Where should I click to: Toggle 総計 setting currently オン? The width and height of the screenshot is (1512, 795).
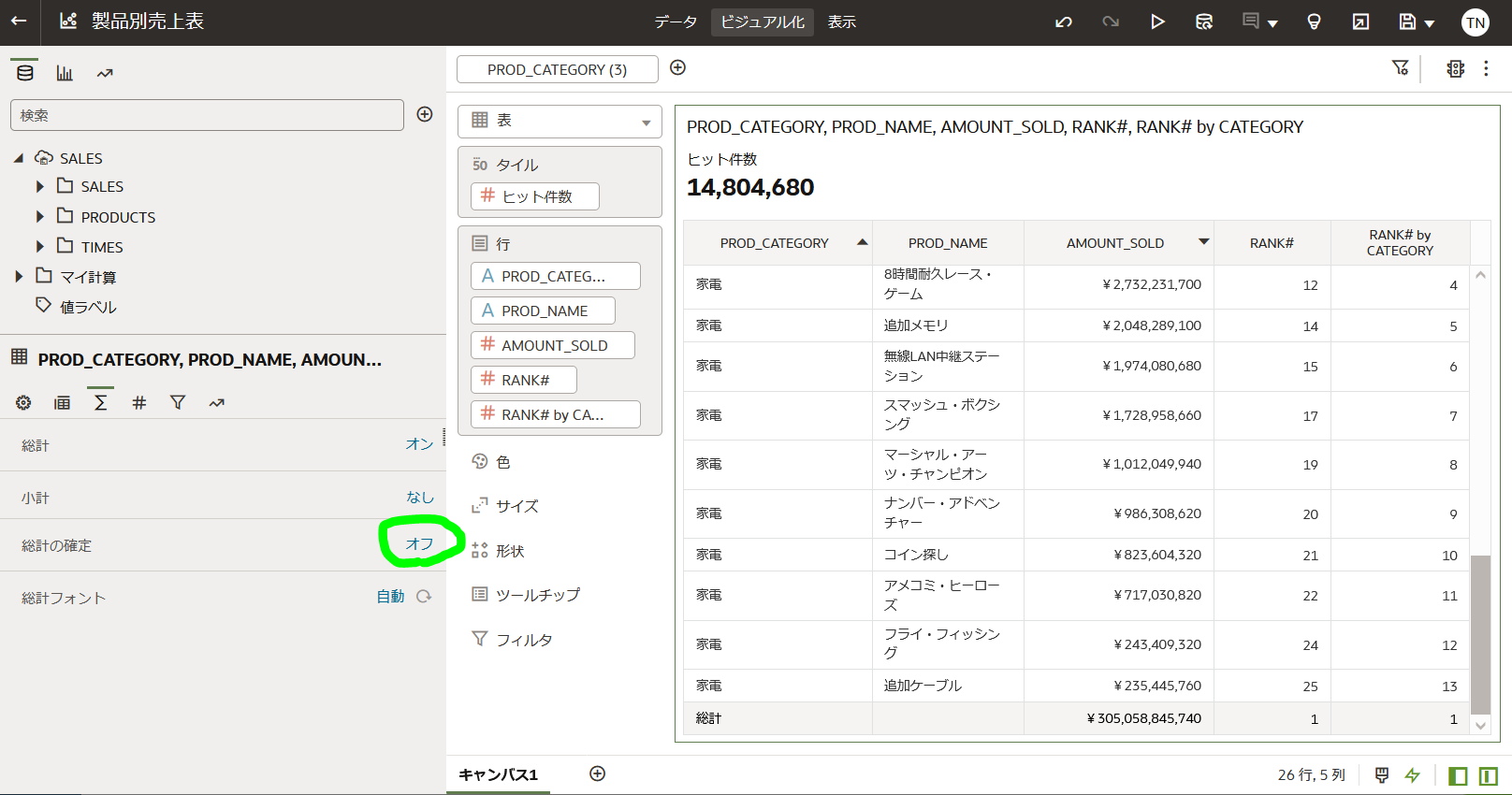(x=419, y=444)
